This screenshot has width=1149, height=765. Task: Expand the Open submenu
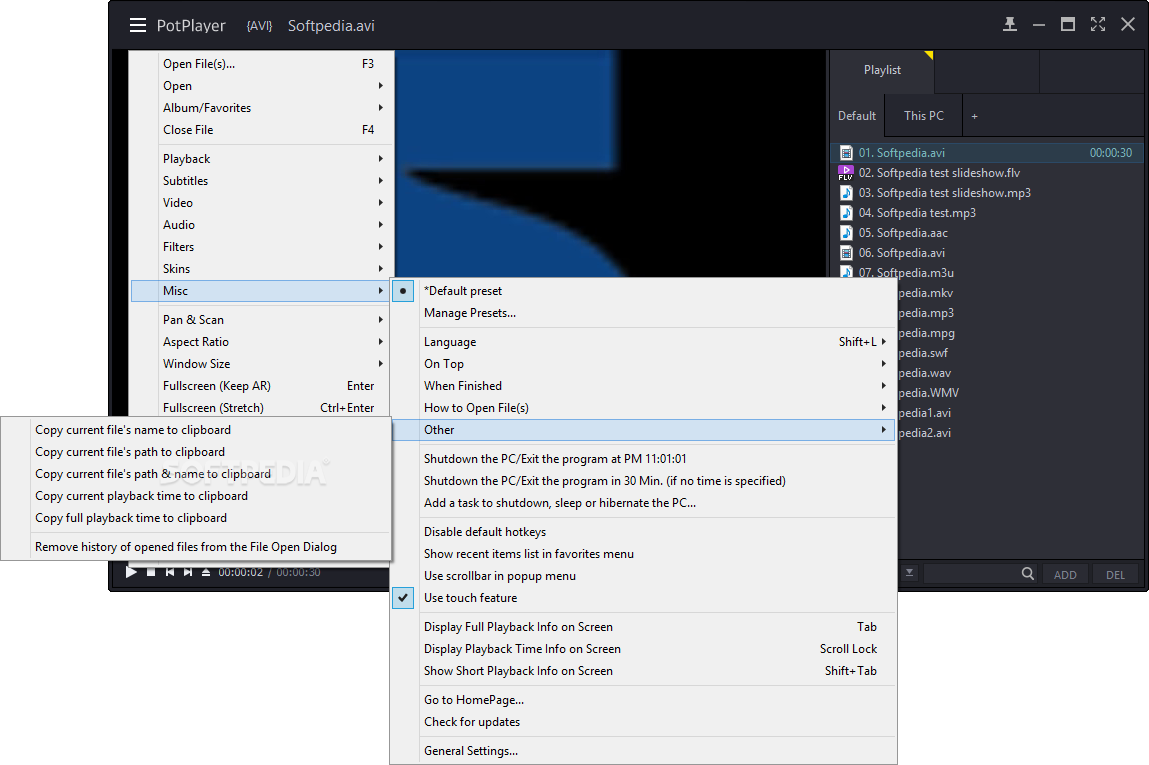(x=259, y=86)
